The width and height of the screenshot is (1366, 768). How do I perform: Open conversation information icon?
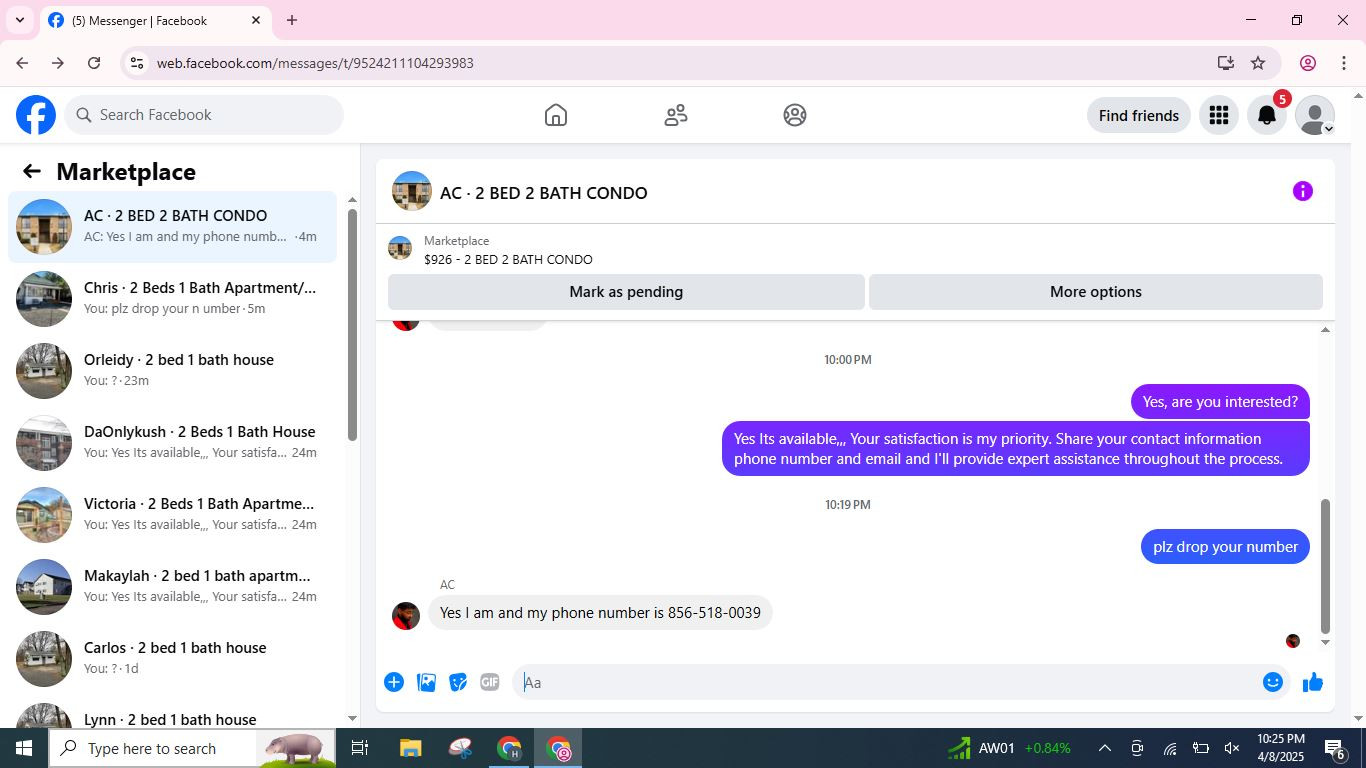tap(1302, 191)
